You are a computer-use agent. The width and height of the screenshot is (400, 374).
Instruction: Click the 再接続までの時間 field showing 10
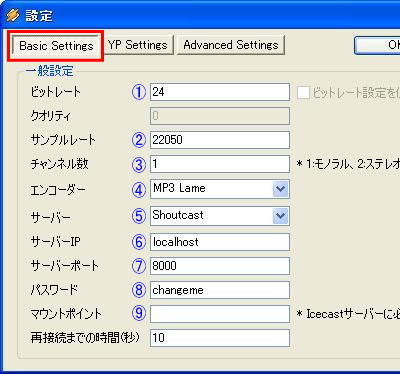click(x=220, y=338)
